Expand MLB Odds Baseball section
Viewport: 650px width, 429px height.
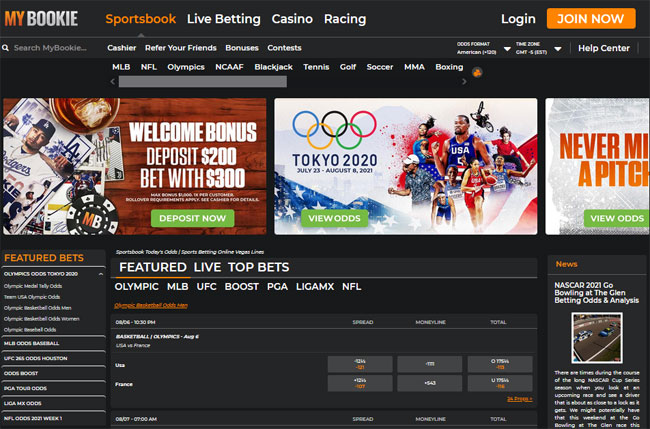coord(53,343)
